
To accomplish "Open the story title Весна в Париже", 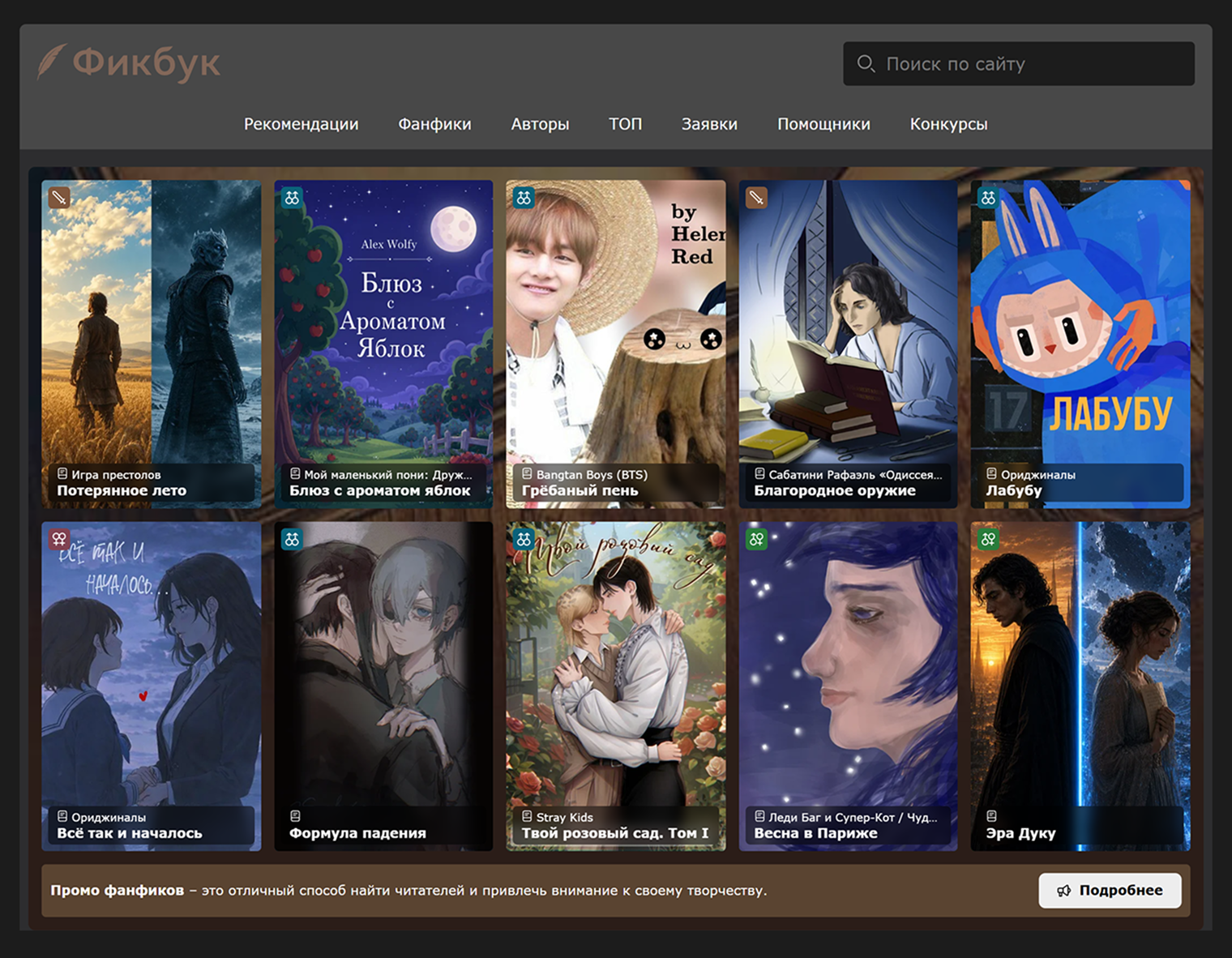I will click(815, 833).
